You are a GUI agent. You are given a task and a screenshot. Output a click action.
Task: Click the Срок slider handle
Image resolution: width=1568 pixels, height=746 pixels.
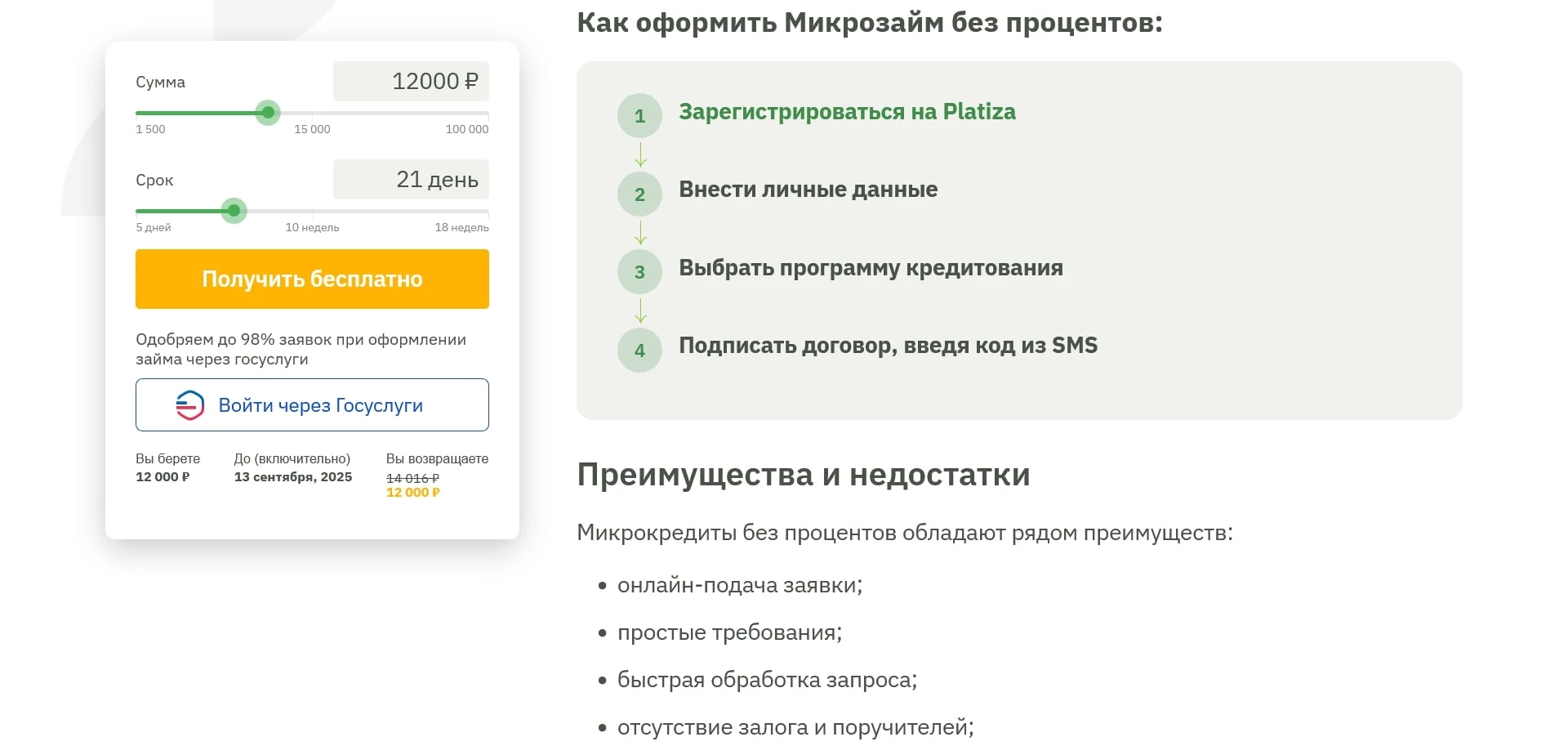tap(234, 212)
